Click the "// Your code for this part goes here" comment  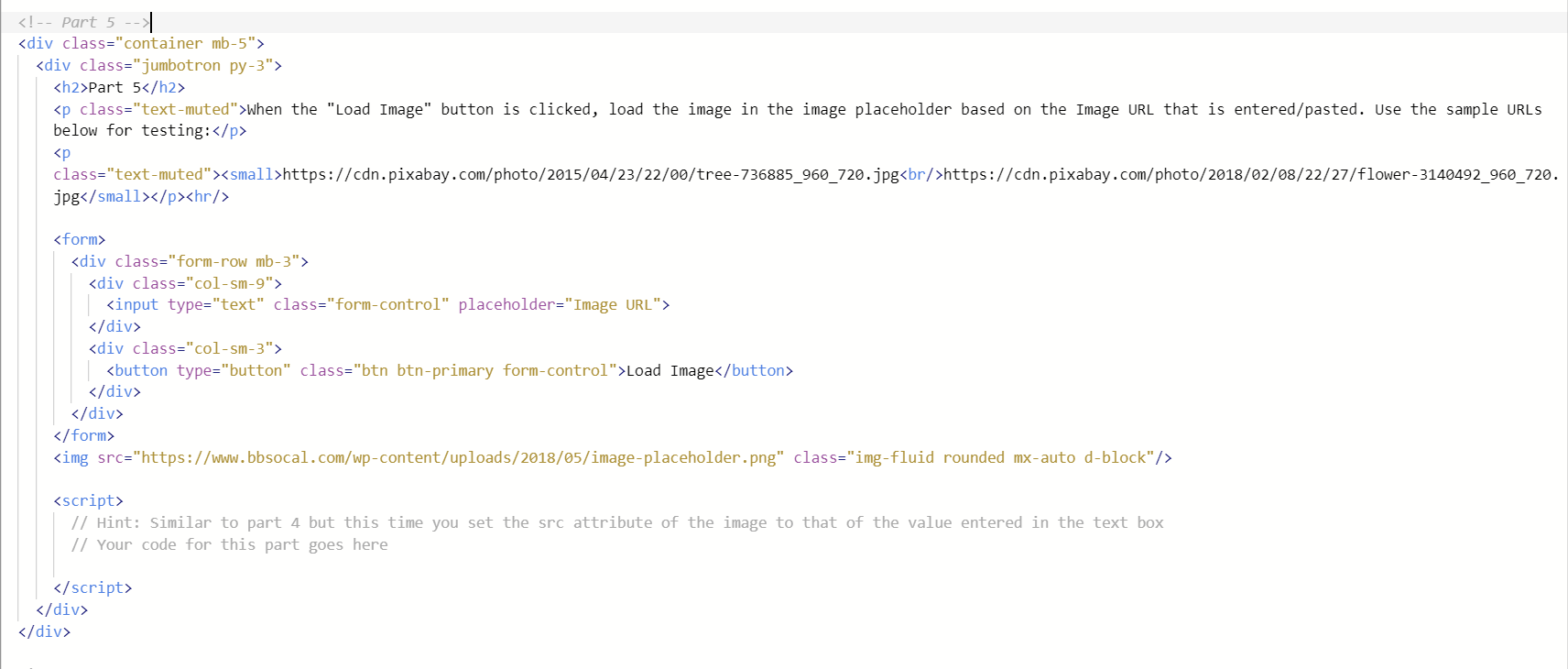point(230,544)
